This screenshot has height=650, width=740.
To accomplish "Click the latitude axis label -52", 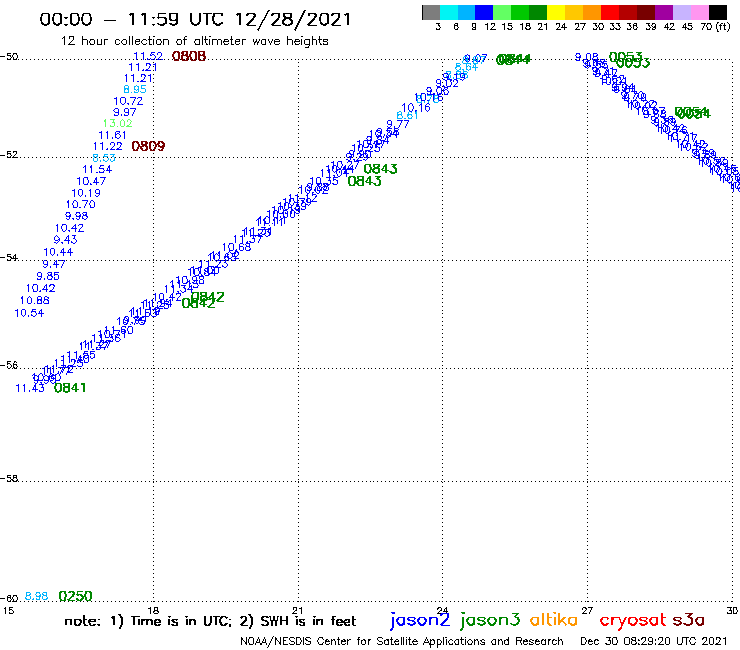I will (x=9, y=154).
